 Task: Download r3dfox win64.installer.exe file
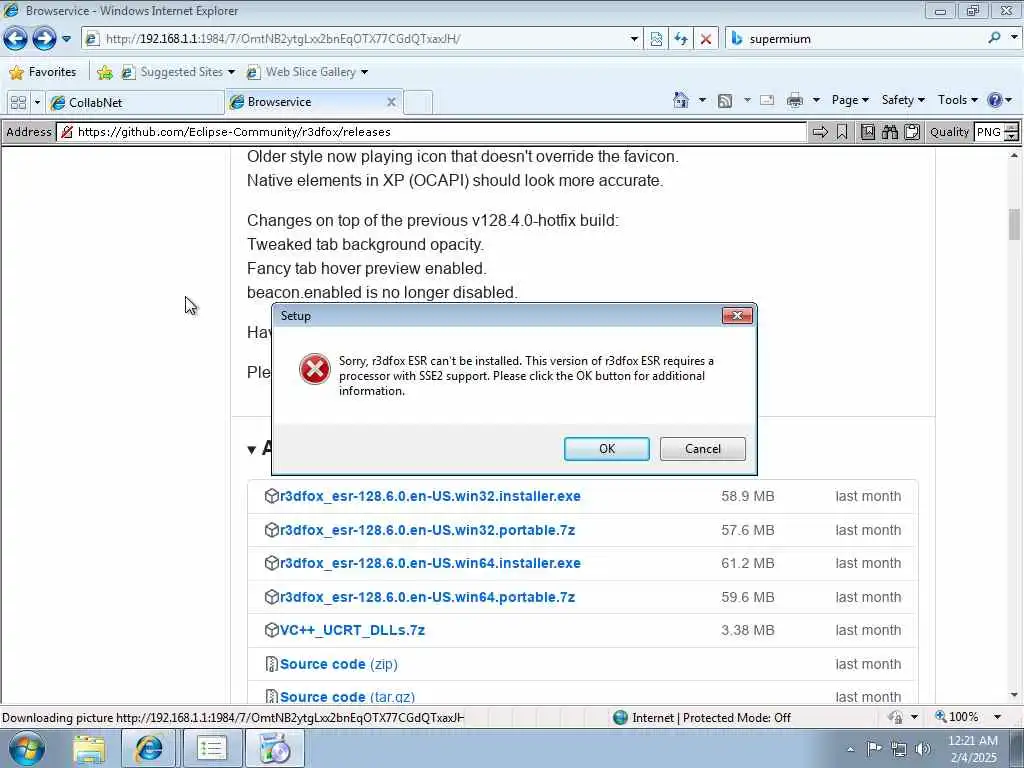pos(430,563)
